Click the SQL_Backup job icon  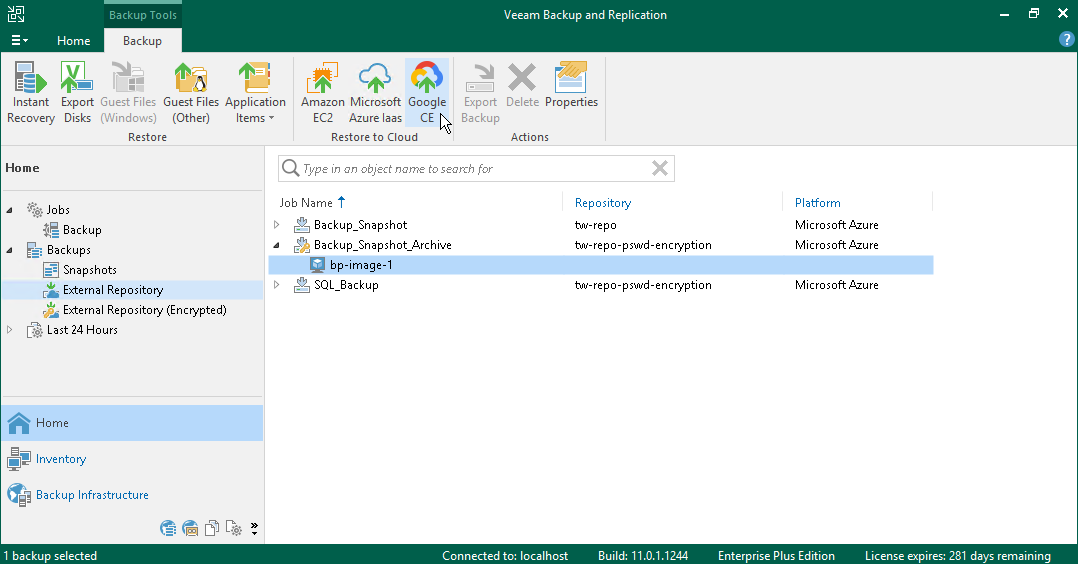coord(301,285)
